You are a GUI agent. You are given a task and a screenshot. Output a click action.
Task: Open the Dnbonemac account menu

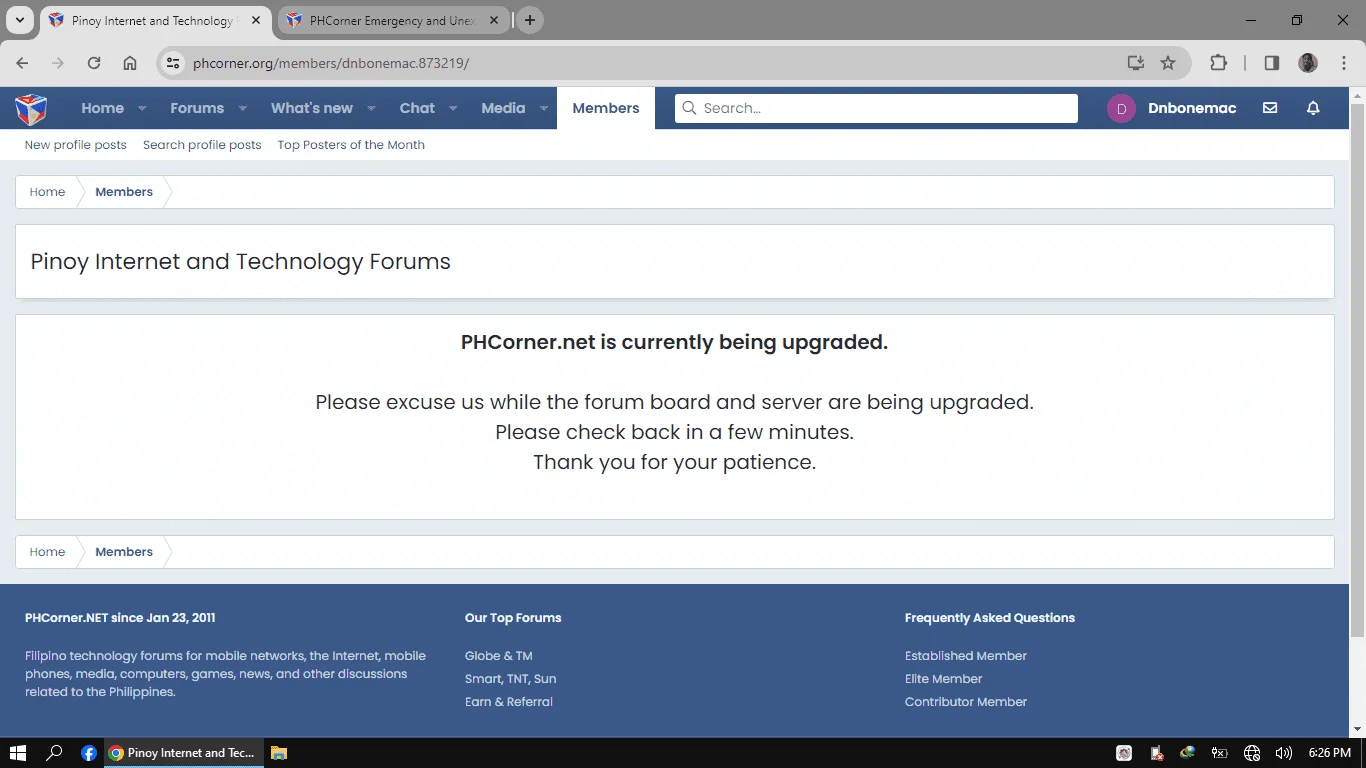[1192, 108]
